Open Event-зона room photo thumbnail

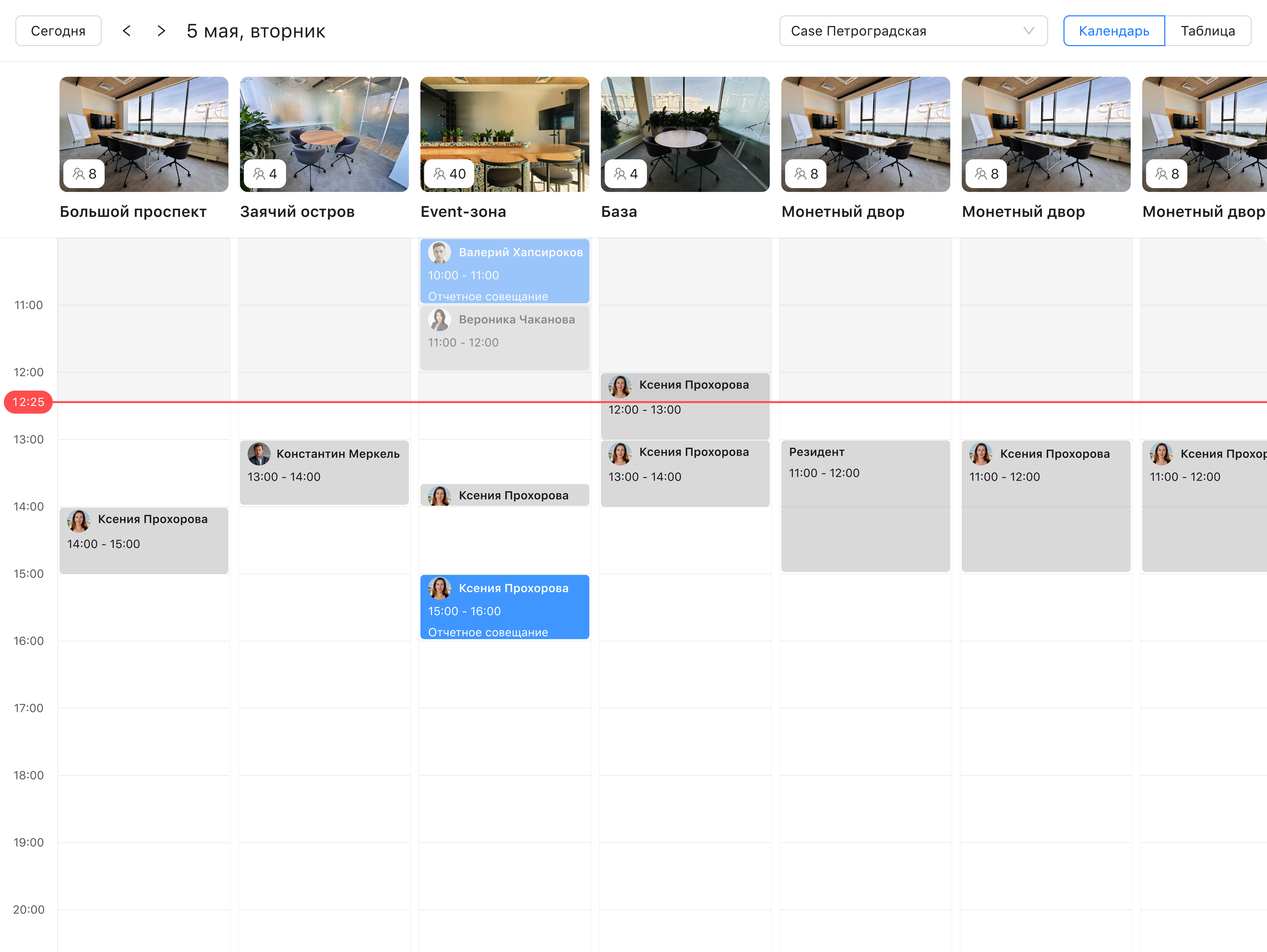[504, 129]
